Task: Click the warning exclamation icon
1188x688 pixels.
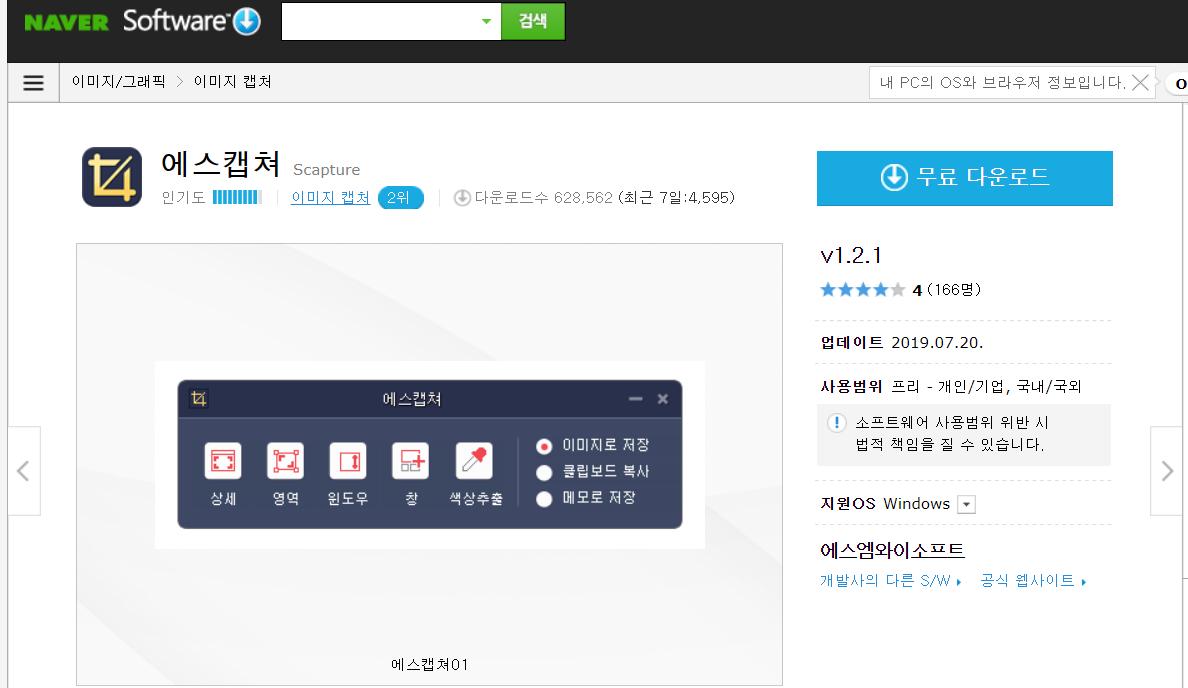Action: point(836,423)
